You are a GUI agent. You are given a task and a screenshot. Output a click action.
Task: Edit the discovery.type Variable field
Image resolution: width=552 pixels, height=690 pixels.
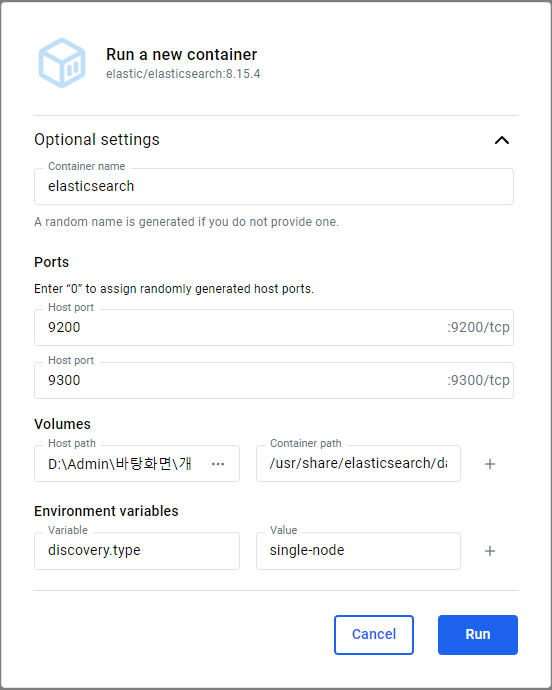[137, 551]
